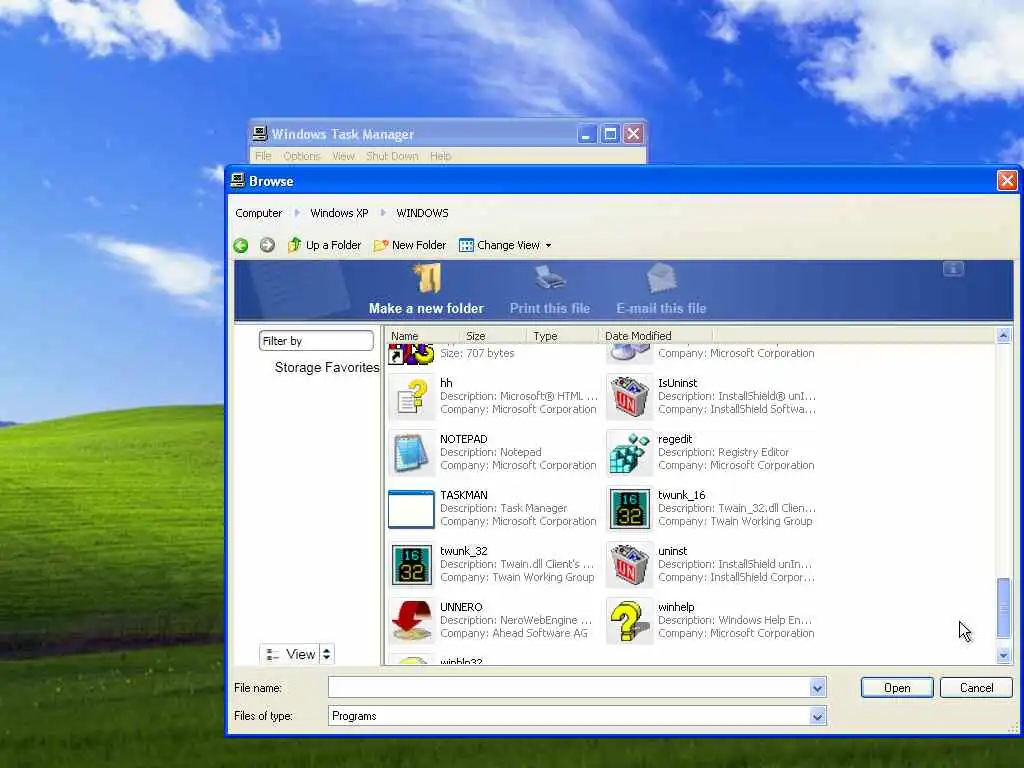Click the NOTEPAD file name text
The width and height of the screenshot is (1024, 768).
pos(464,439)
